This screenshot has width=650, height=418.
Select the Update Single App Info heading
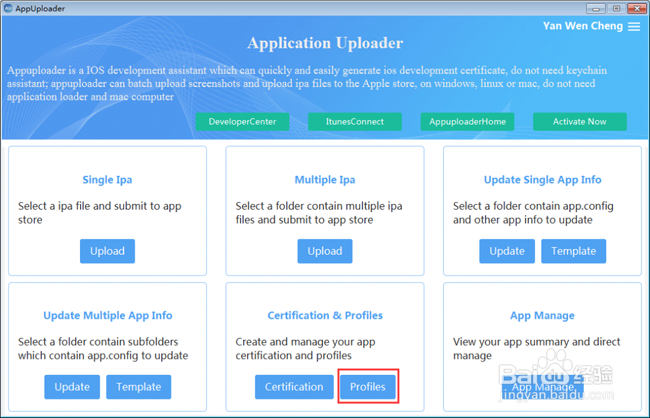click(x=542, y=180)
